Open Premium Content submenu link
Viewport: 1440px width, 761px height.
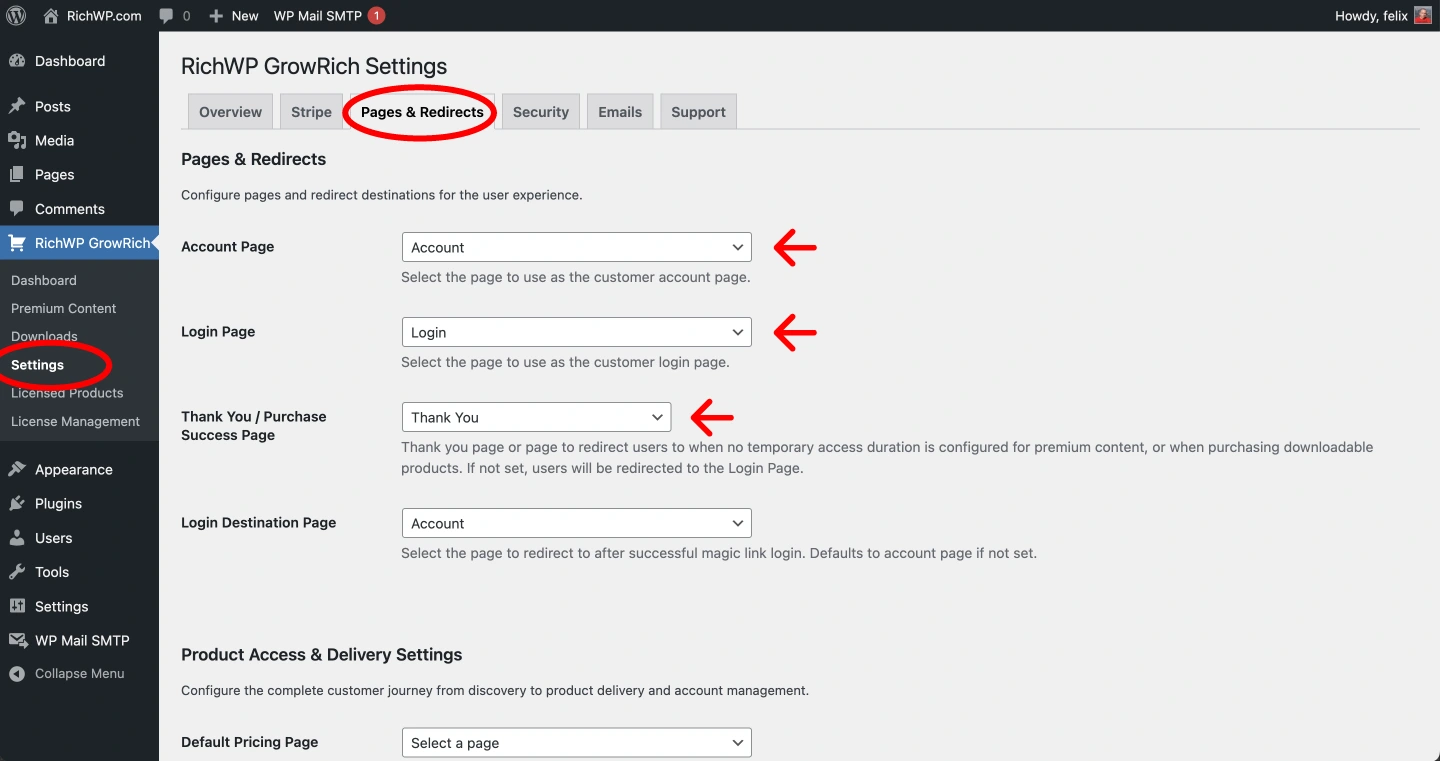tap(63, 309)
